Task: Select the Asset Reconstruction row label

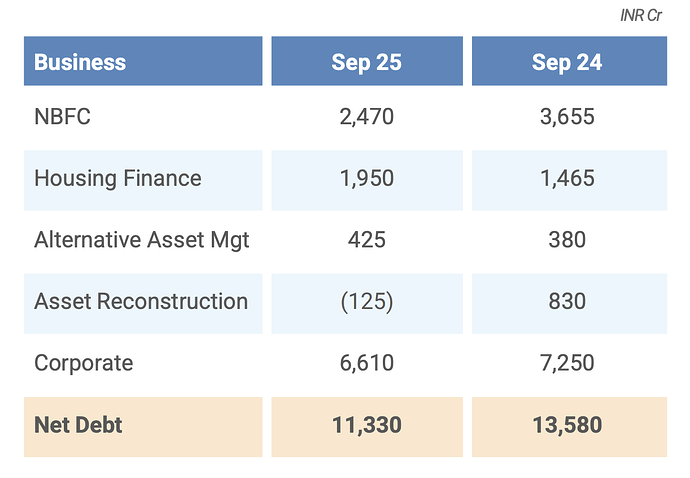Action: [x=140, y=301]
